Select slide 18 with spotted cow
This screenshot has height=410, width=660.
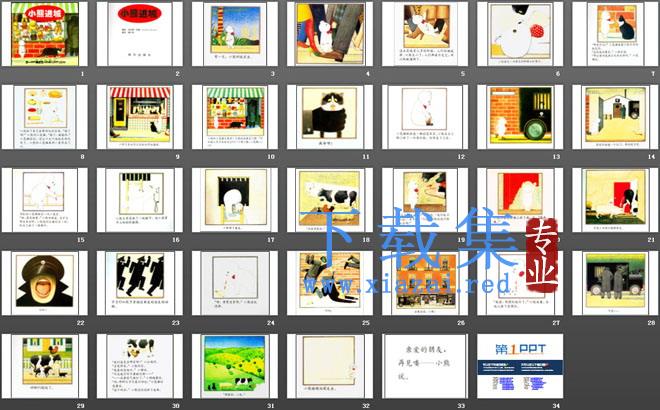point(330,200)
